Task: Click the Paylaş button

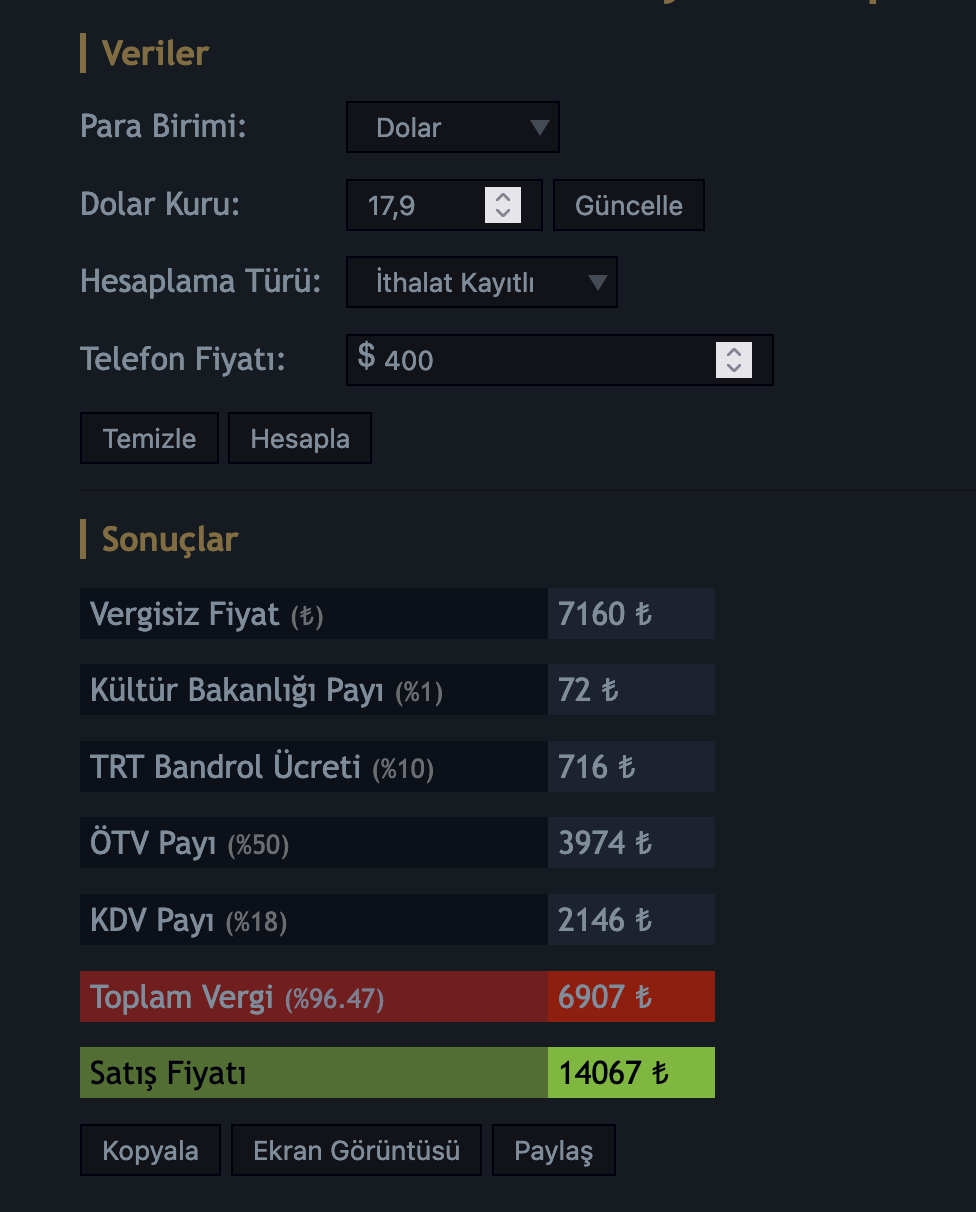Action: pyautogui.click(x=553, y=1150)
